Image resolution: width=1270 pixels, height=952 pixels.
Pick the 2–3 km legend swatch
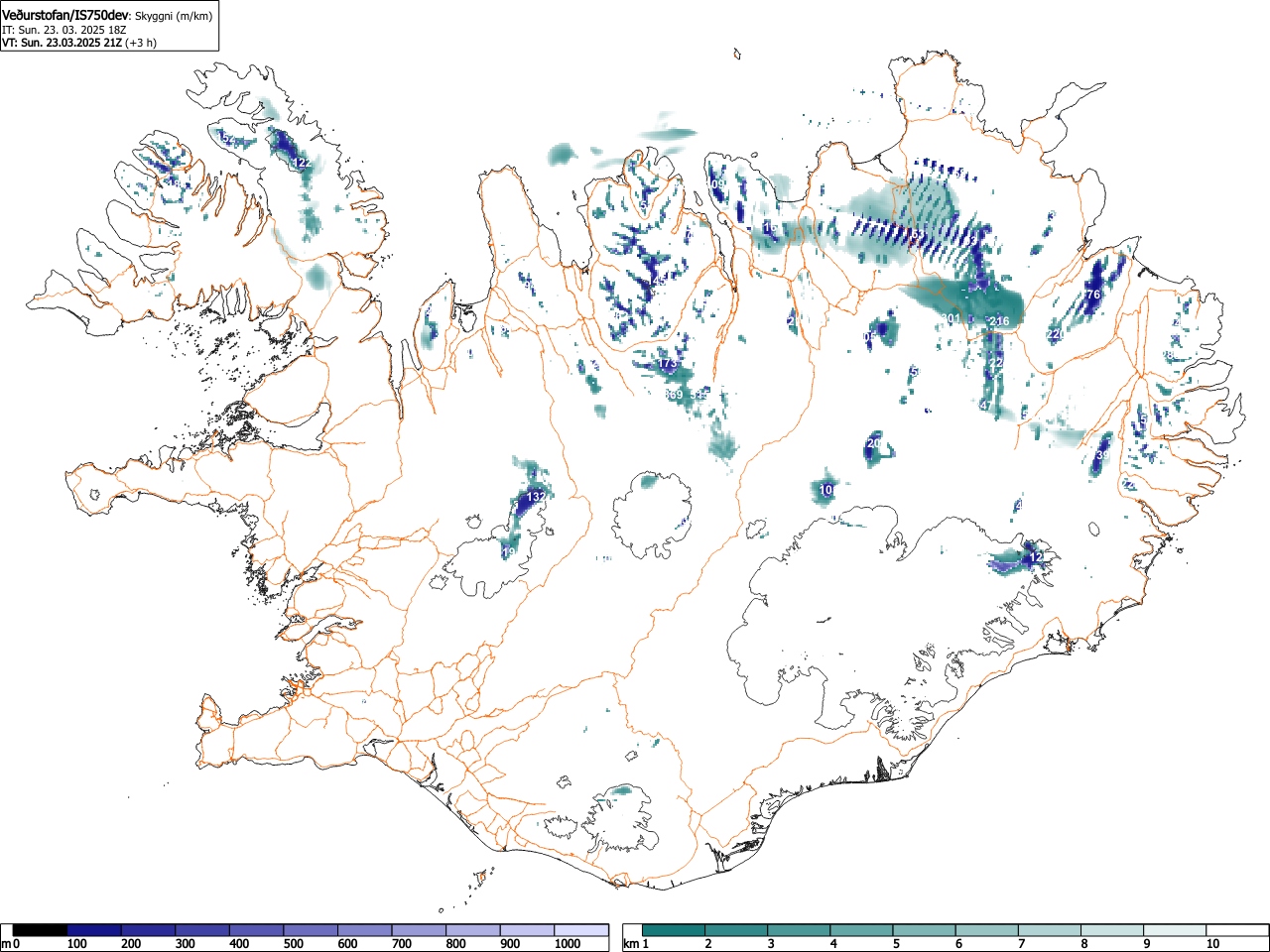click(738, 930)
